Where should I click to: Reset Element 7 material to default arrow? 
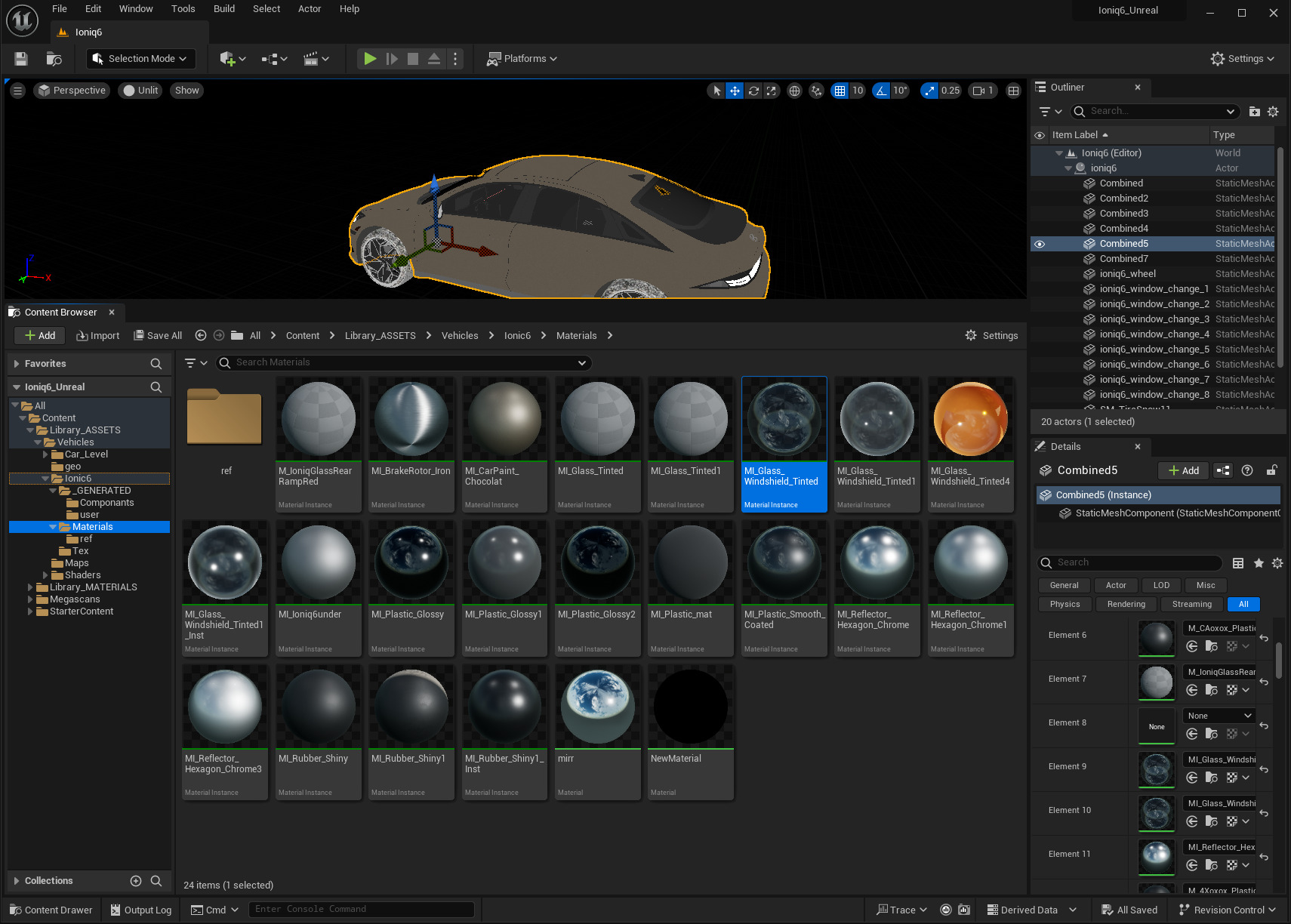pyautogui.click(x=1264, y=682)
